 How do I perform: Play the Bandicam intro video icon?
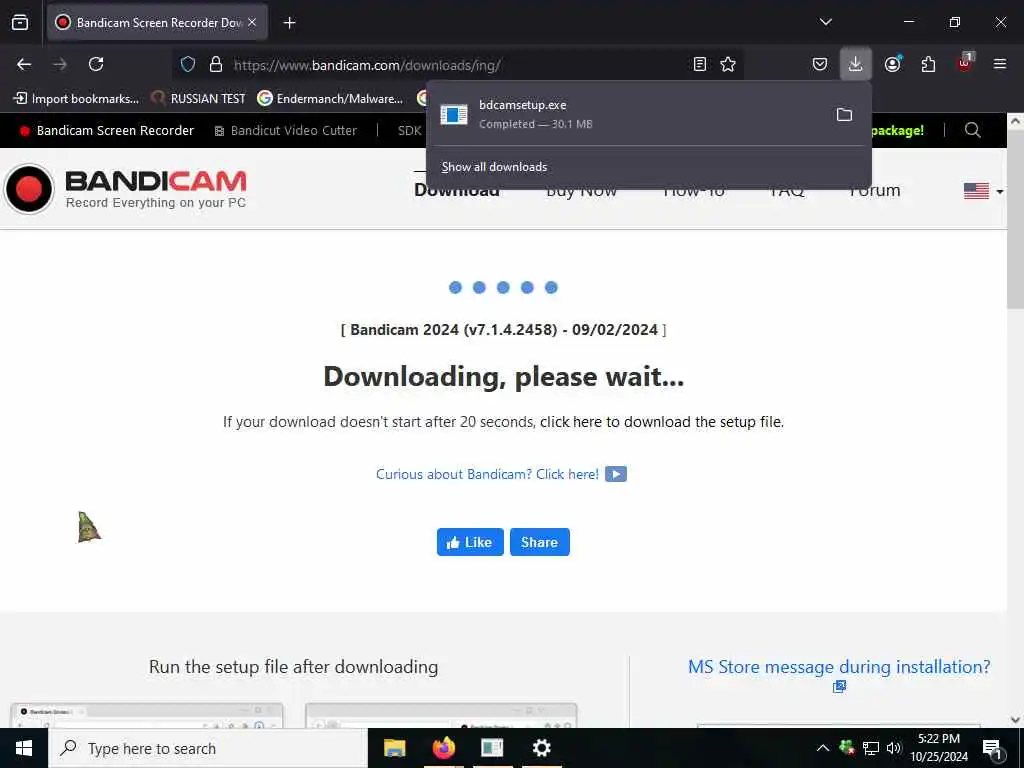(616, 474)
